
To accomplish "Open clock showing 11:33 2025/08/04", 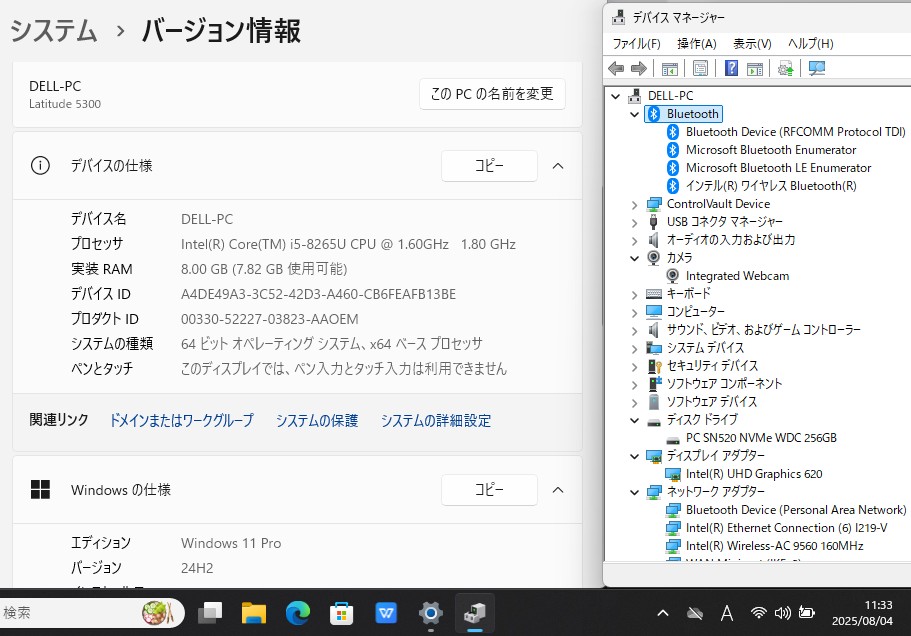I will [x=862, y=613].
